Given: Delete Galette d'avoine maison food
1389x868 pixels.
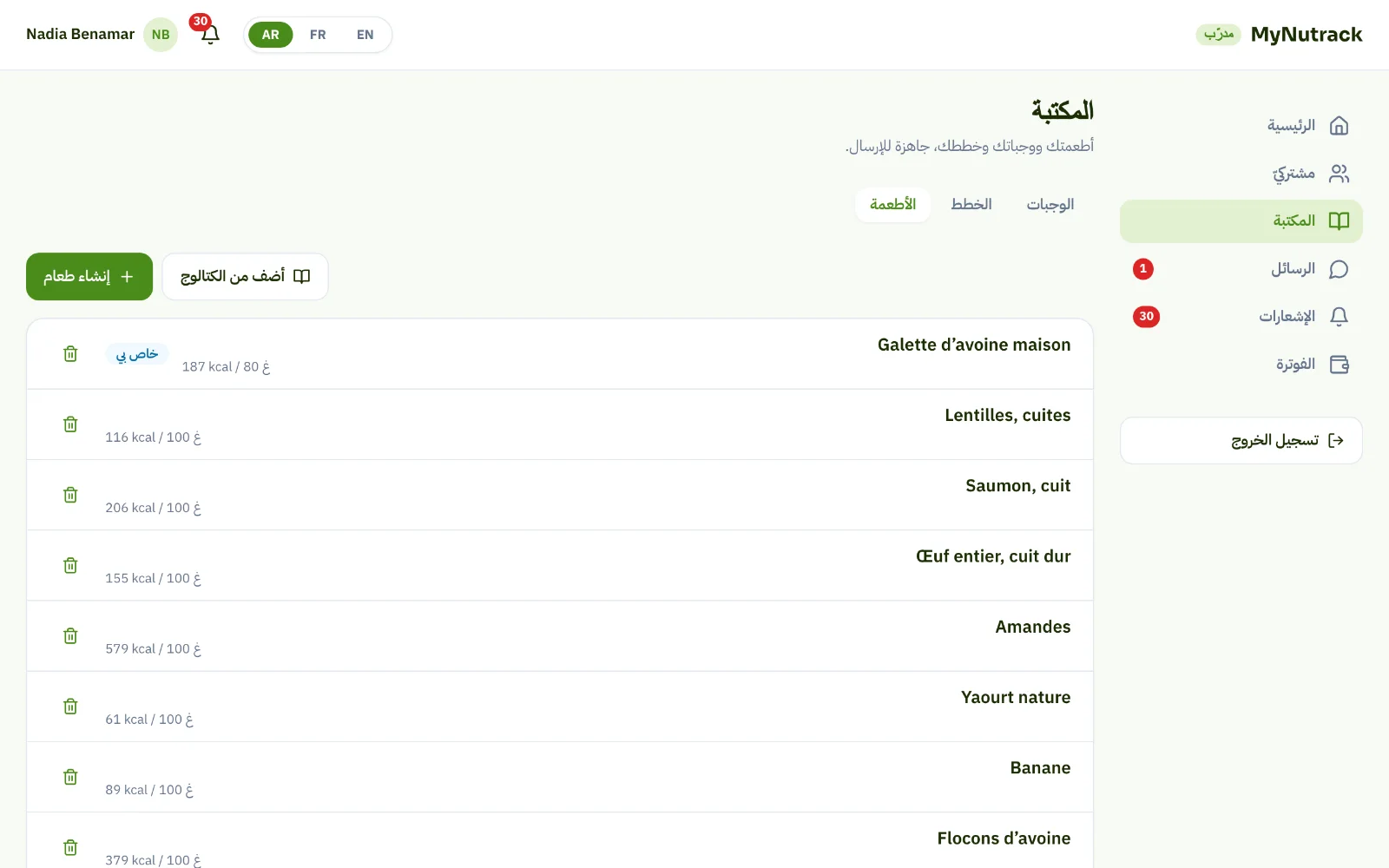Looking at the screenshot, I should [x=70, y=354].
